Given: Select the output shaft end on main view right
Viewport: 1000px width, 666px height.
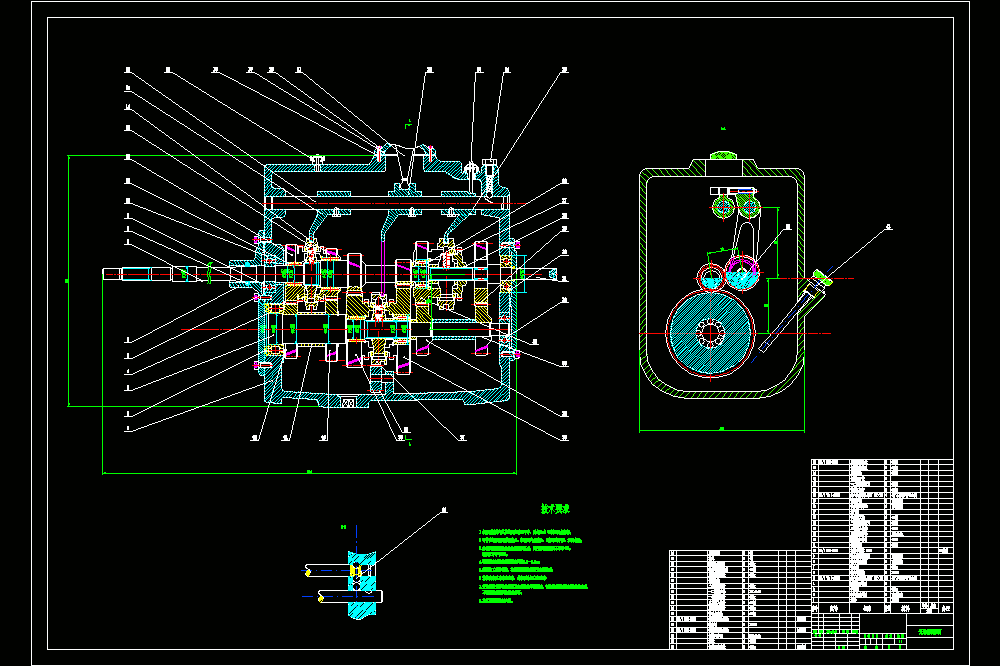Looking at the screenshot, I should click(540, 274).
